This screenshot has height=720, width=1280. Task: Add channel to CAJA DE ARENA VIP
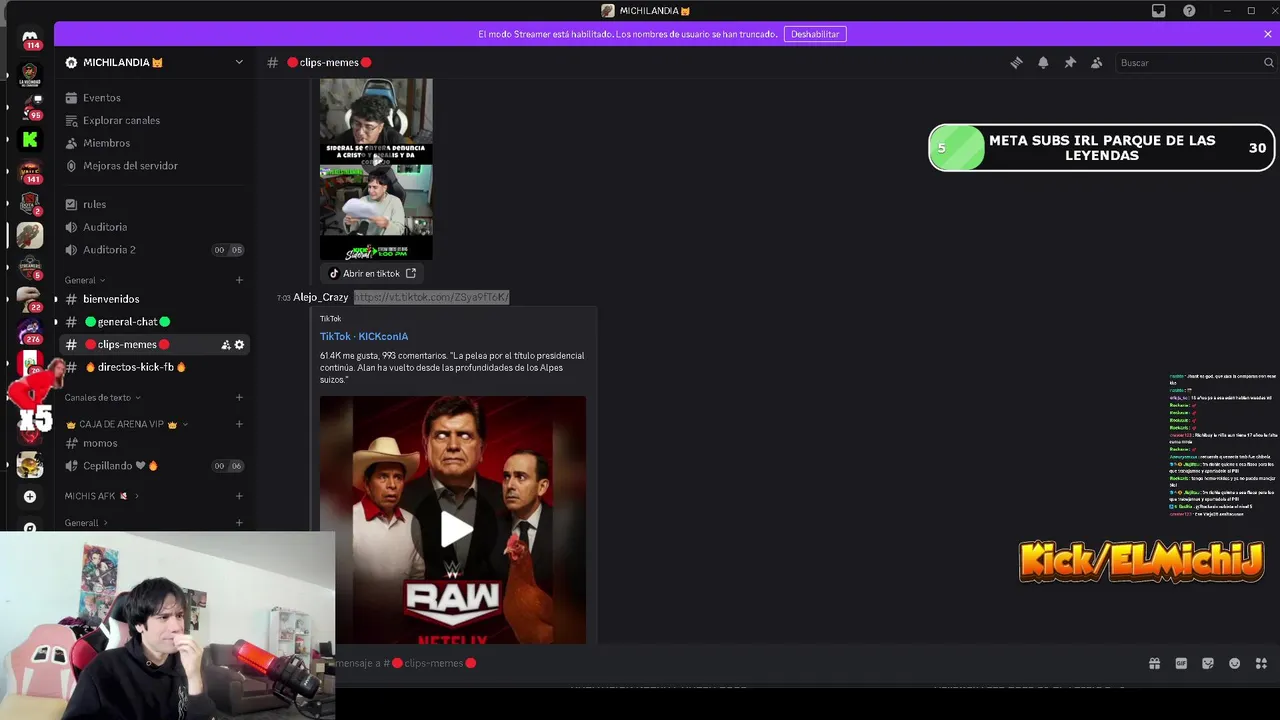click(239, 424)
